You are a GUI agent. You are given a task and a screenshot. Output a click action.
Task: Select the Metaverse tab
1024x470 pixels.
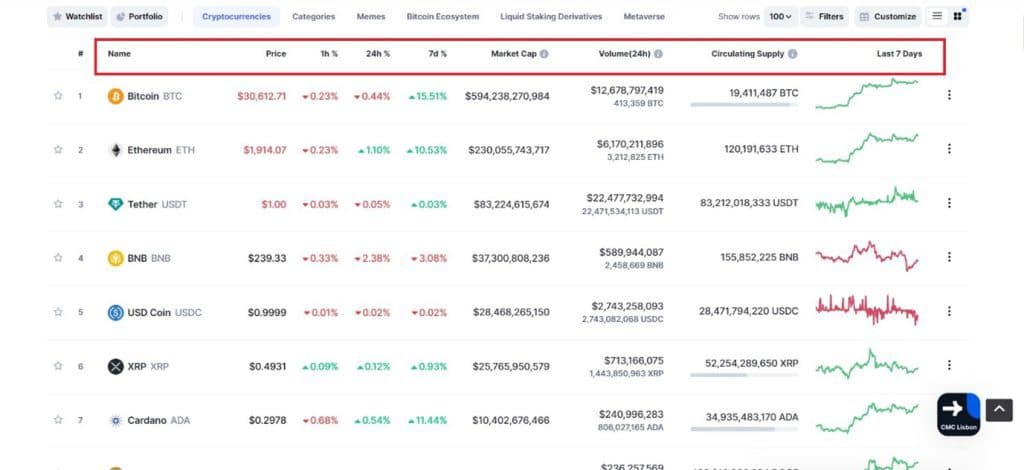(x=644, y=16)
